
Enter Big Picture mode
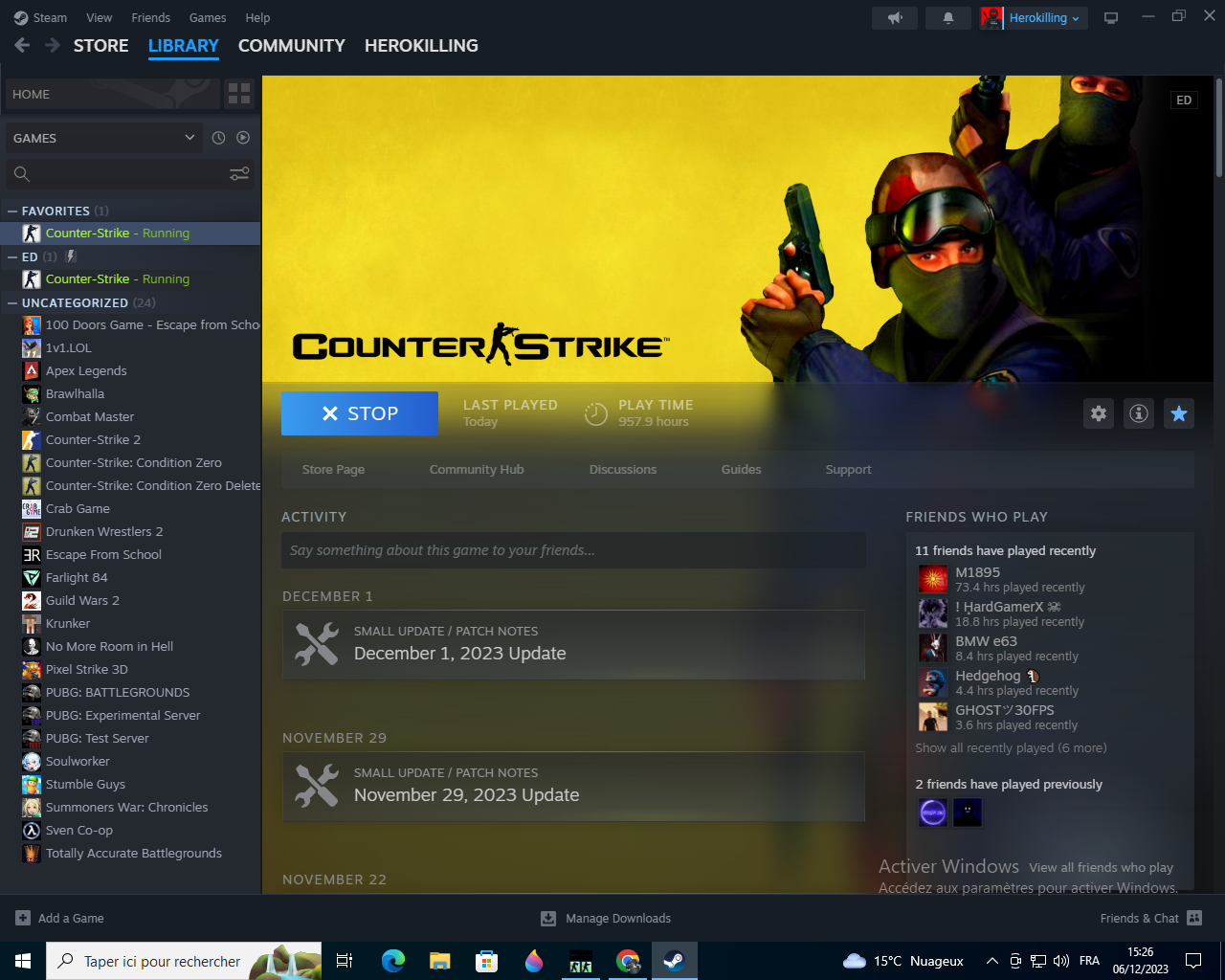[1111, 18]
